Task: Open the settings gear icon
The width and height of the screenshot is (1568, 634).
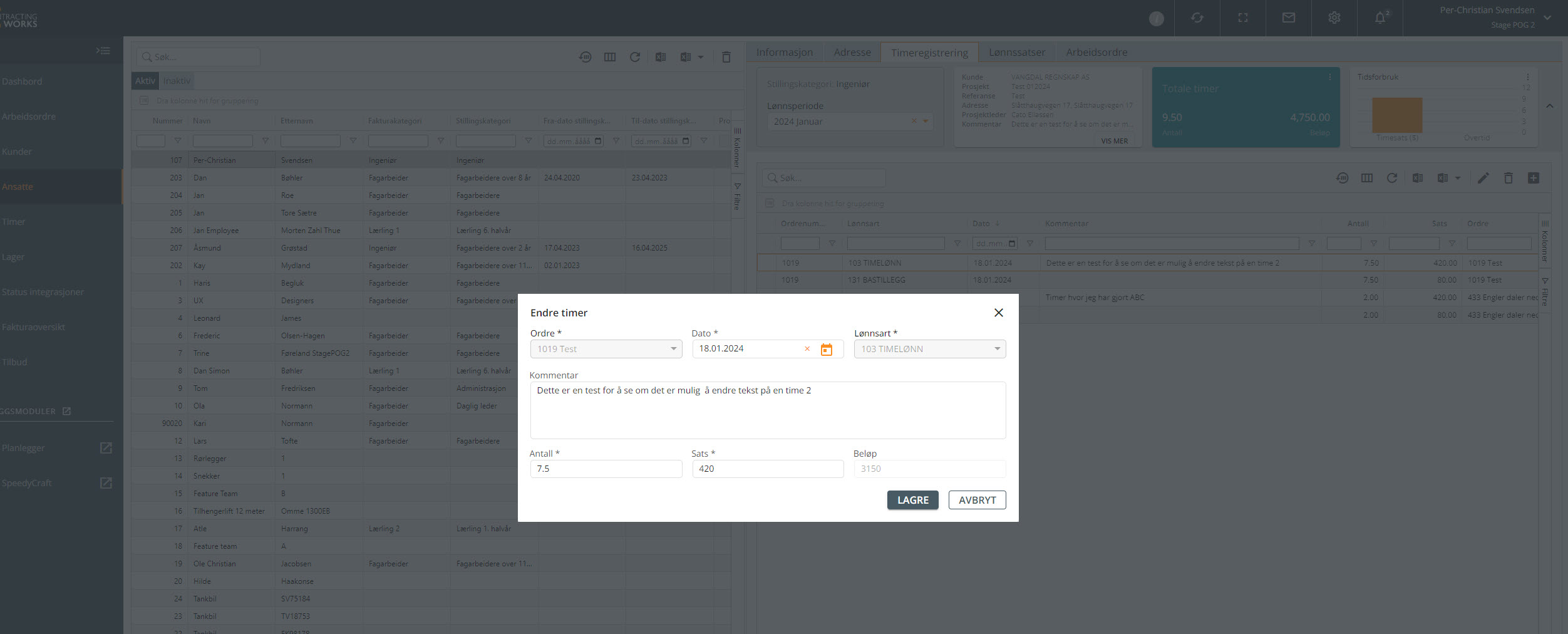Action: point(1334,18)
